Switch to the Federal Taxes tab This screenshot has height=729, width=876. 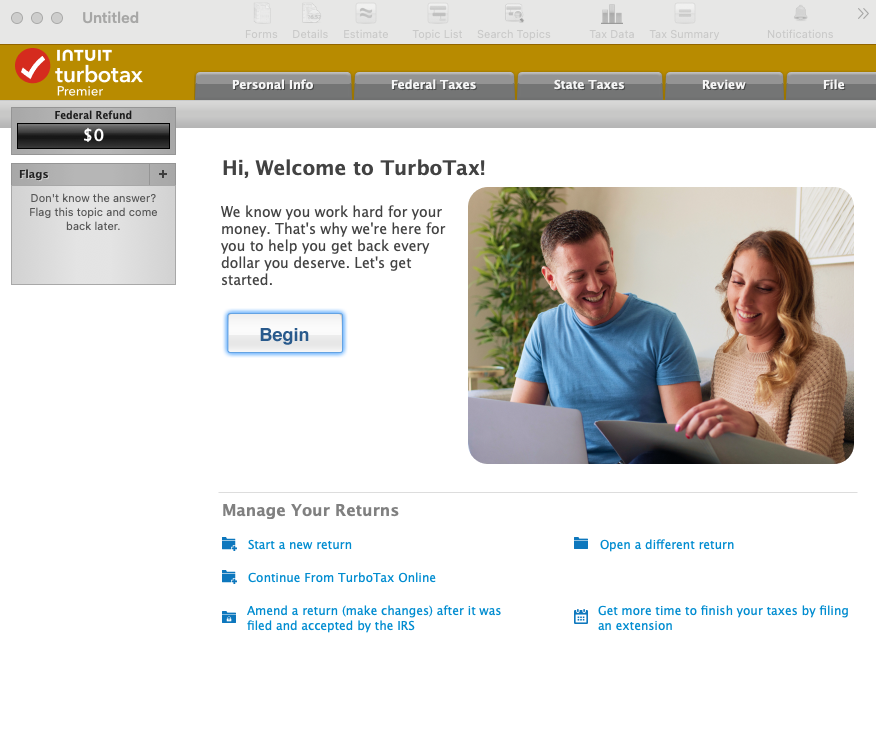pos(434,85)
